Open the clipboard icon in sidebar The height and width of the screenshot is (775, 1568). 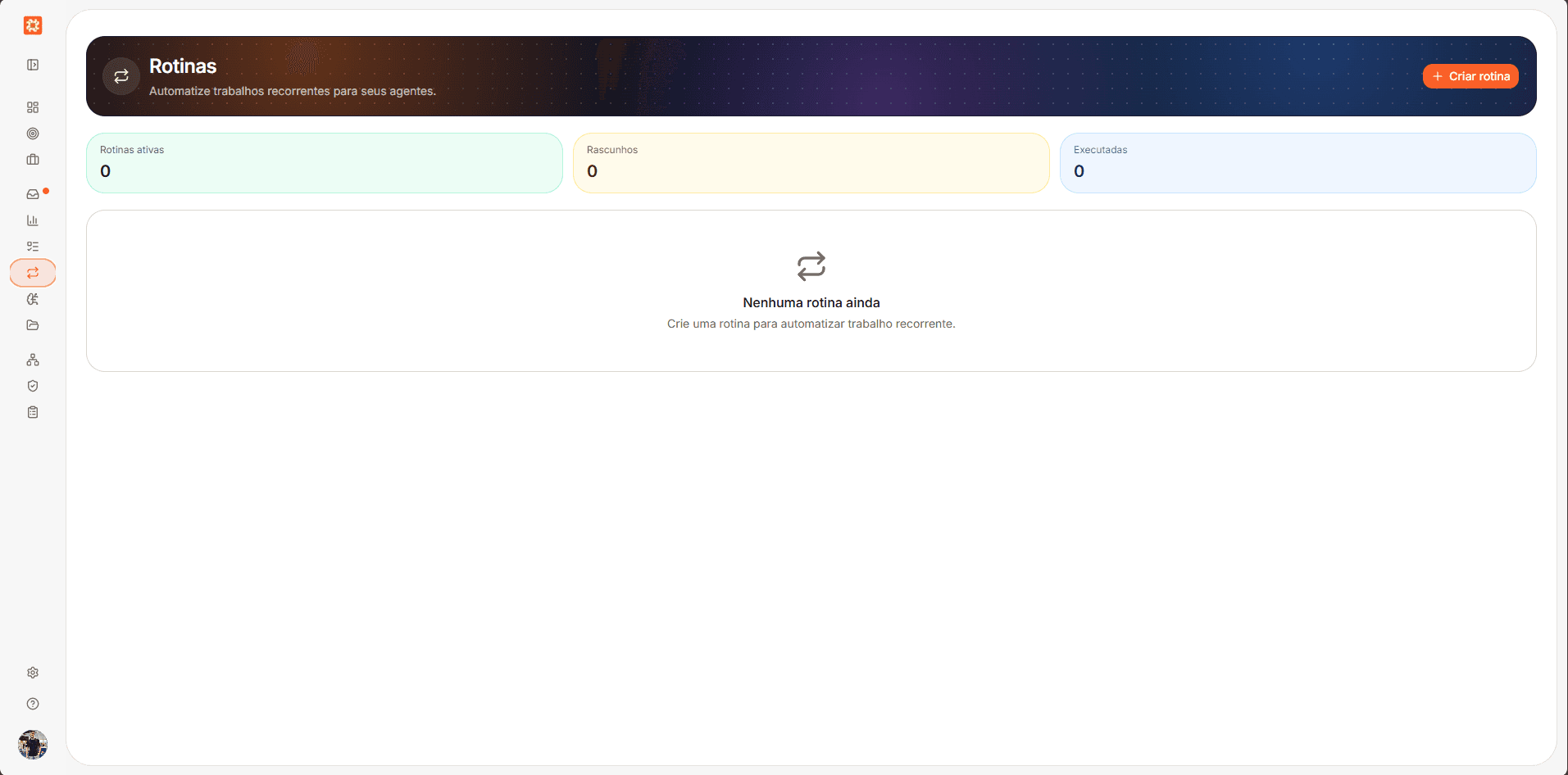coord(33,412)
